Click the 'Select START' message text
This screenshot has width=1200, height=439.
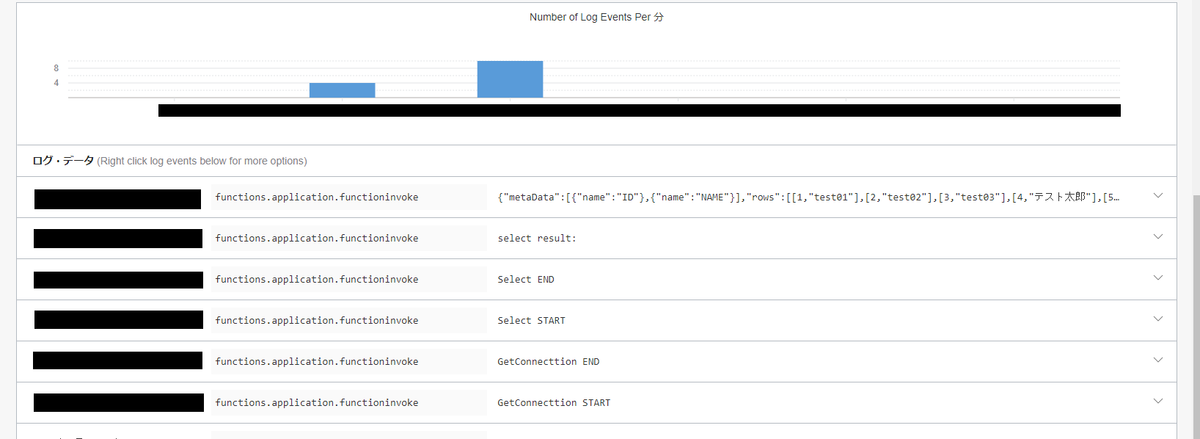531,321
